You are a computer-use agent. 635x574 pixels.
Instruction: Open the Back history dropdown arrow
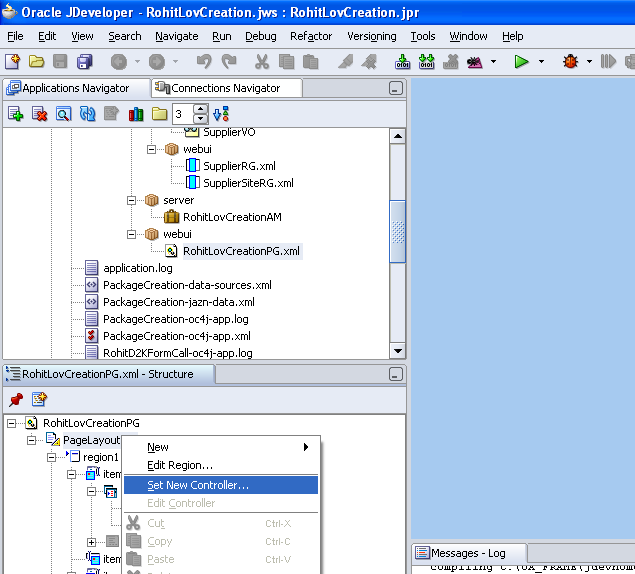pos(137,62)
